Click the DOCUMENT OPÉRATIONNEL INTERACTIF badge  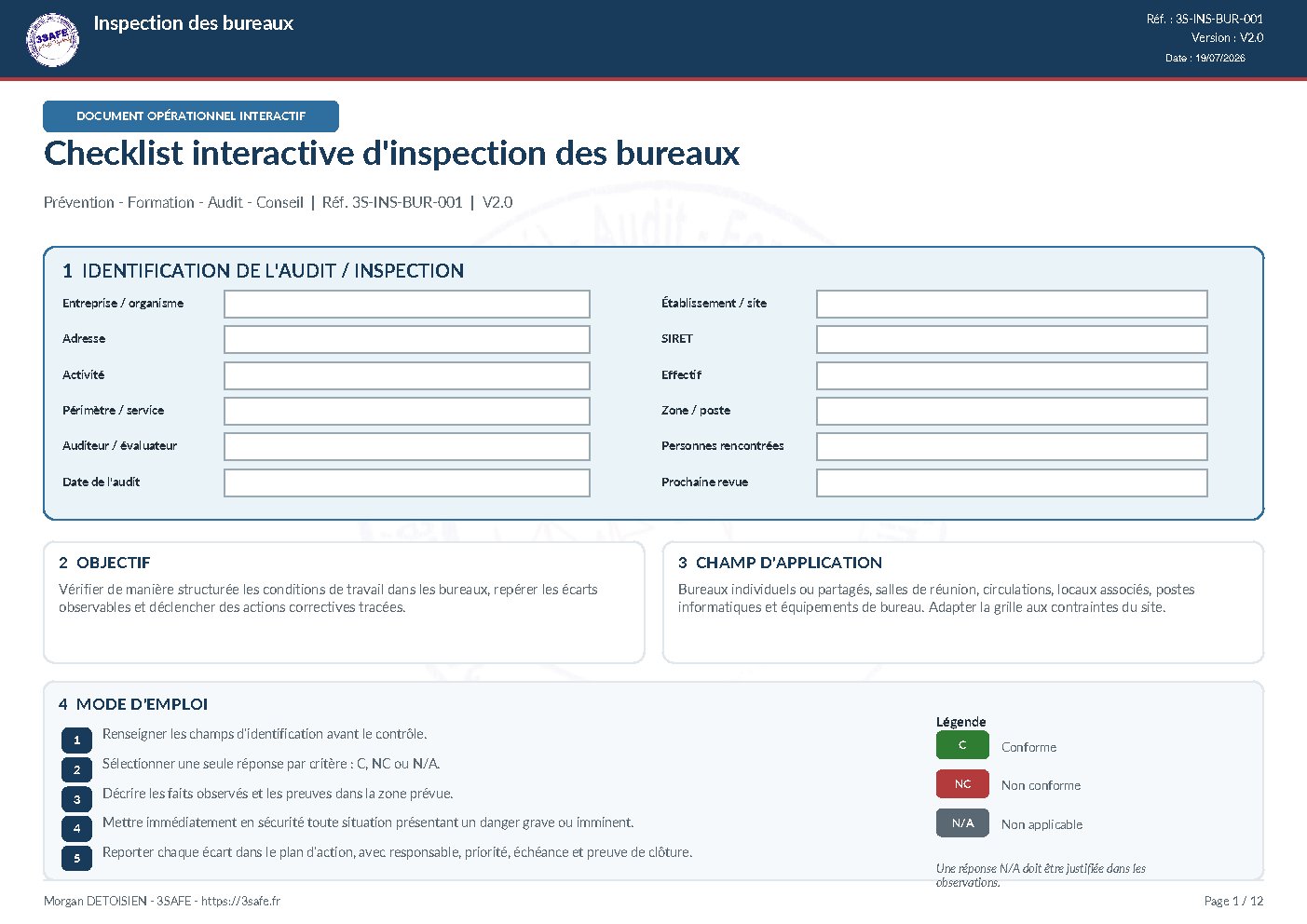point(191,116)
